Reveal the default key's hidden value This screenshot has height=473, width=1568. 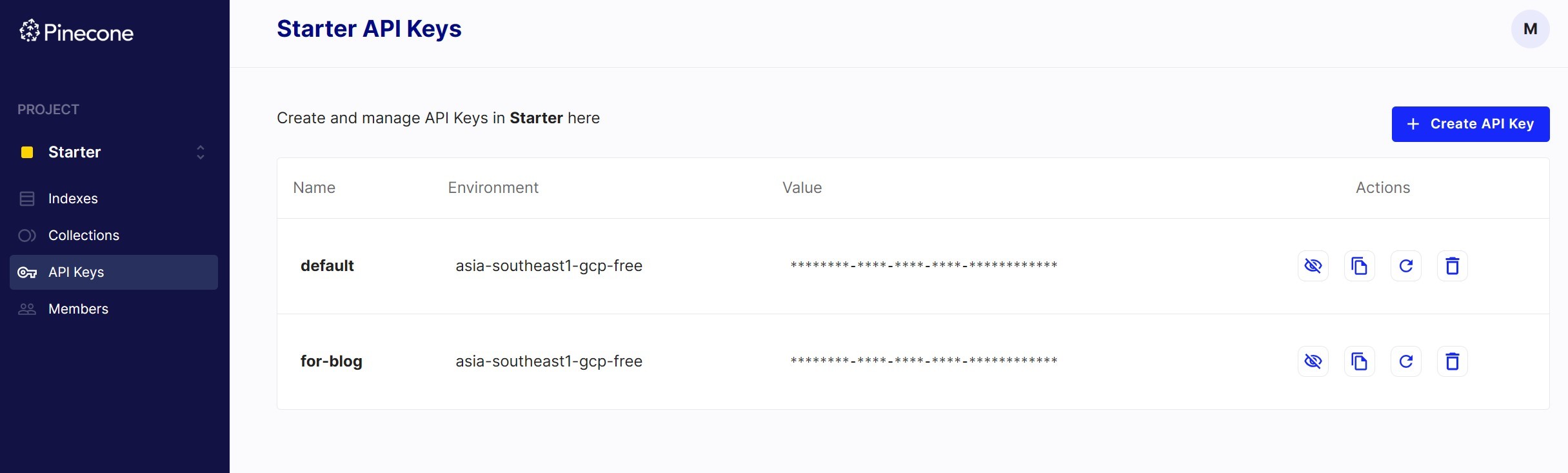coord(1314,265)
